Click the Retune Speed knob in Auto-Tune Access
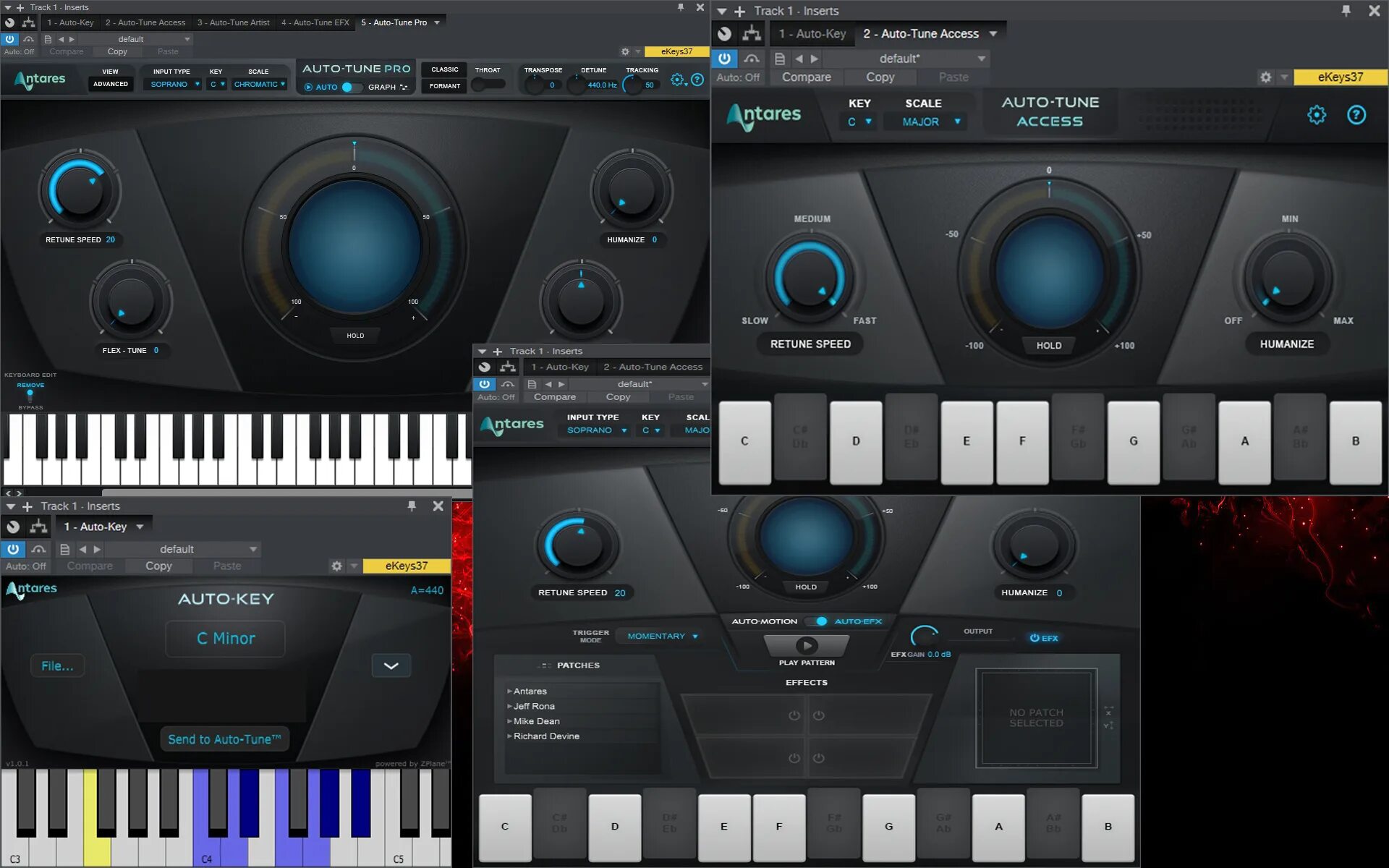1389x868 pixels. 810,278
